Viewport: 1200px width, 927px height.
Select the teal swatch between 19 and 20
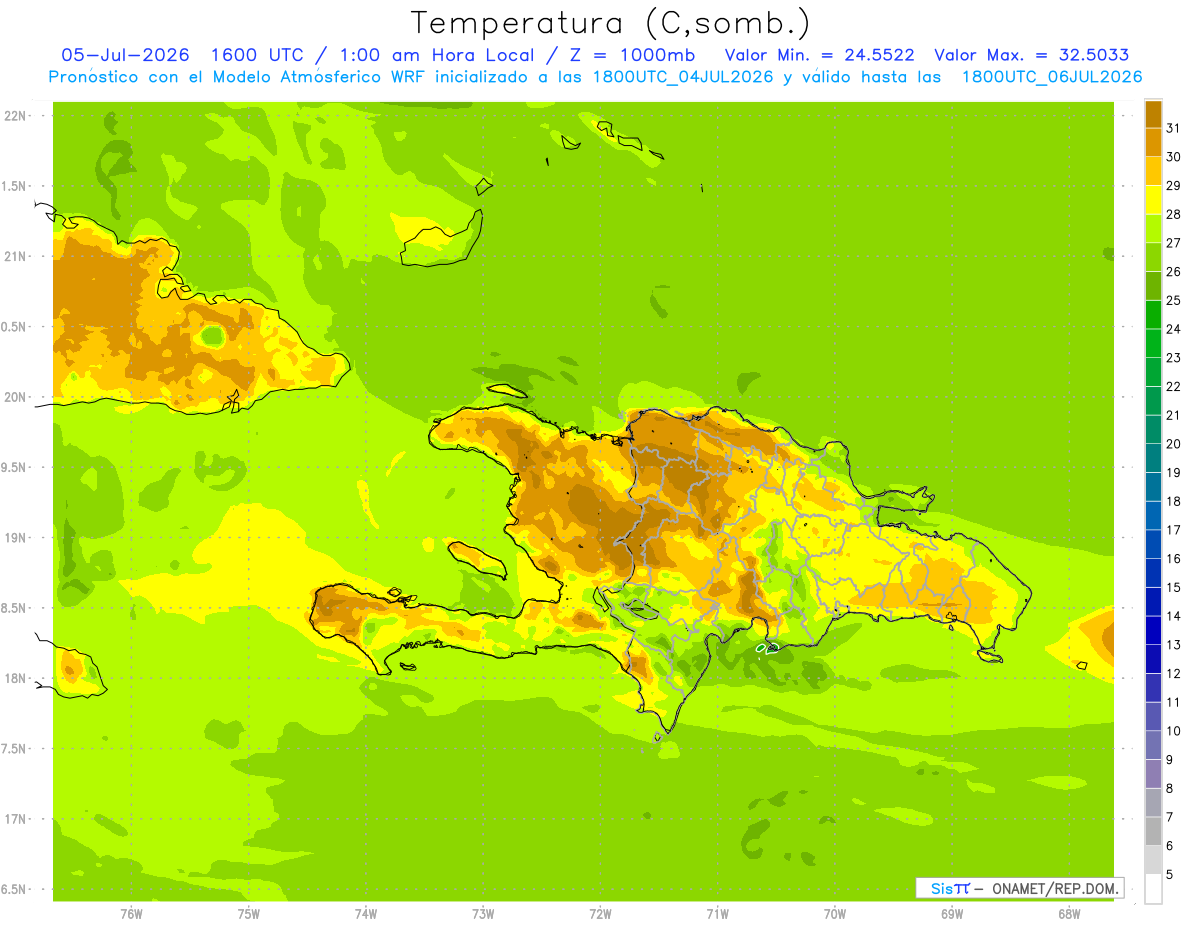point(1153,458)
